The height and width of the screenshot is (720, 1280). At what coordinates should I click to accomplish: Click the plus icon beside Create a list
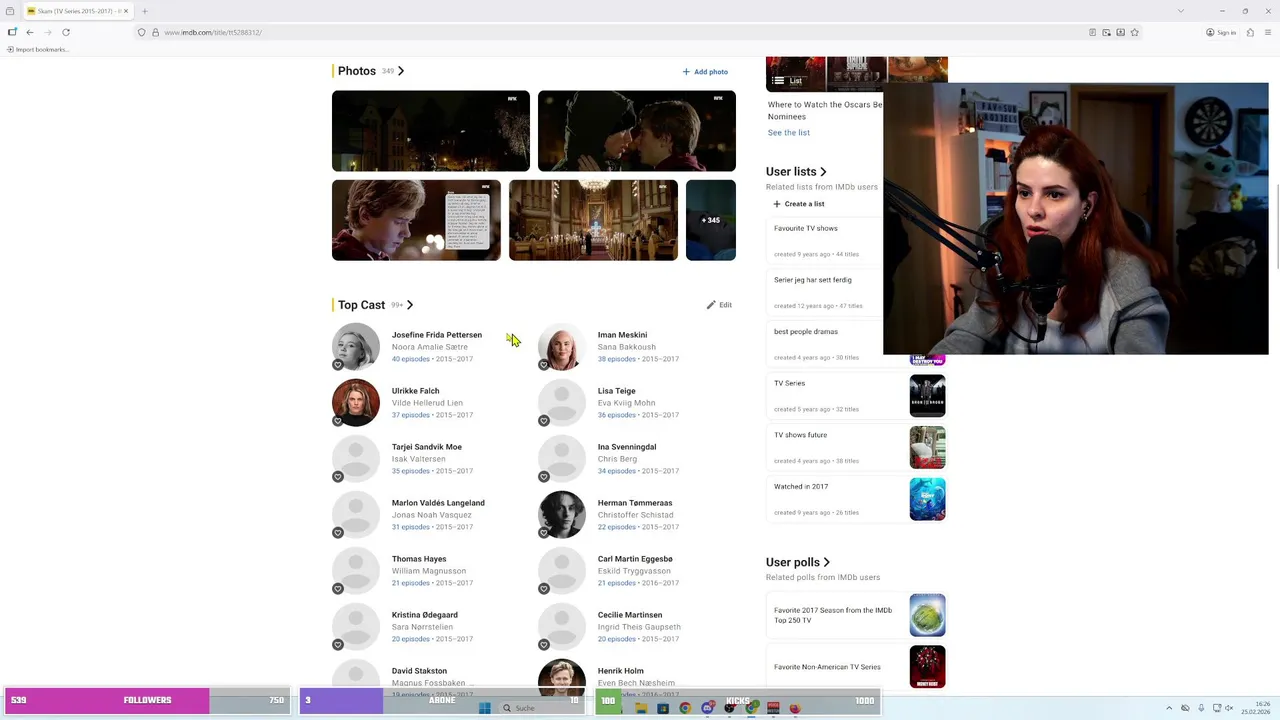pyautogui.click(x=777, y=204)
